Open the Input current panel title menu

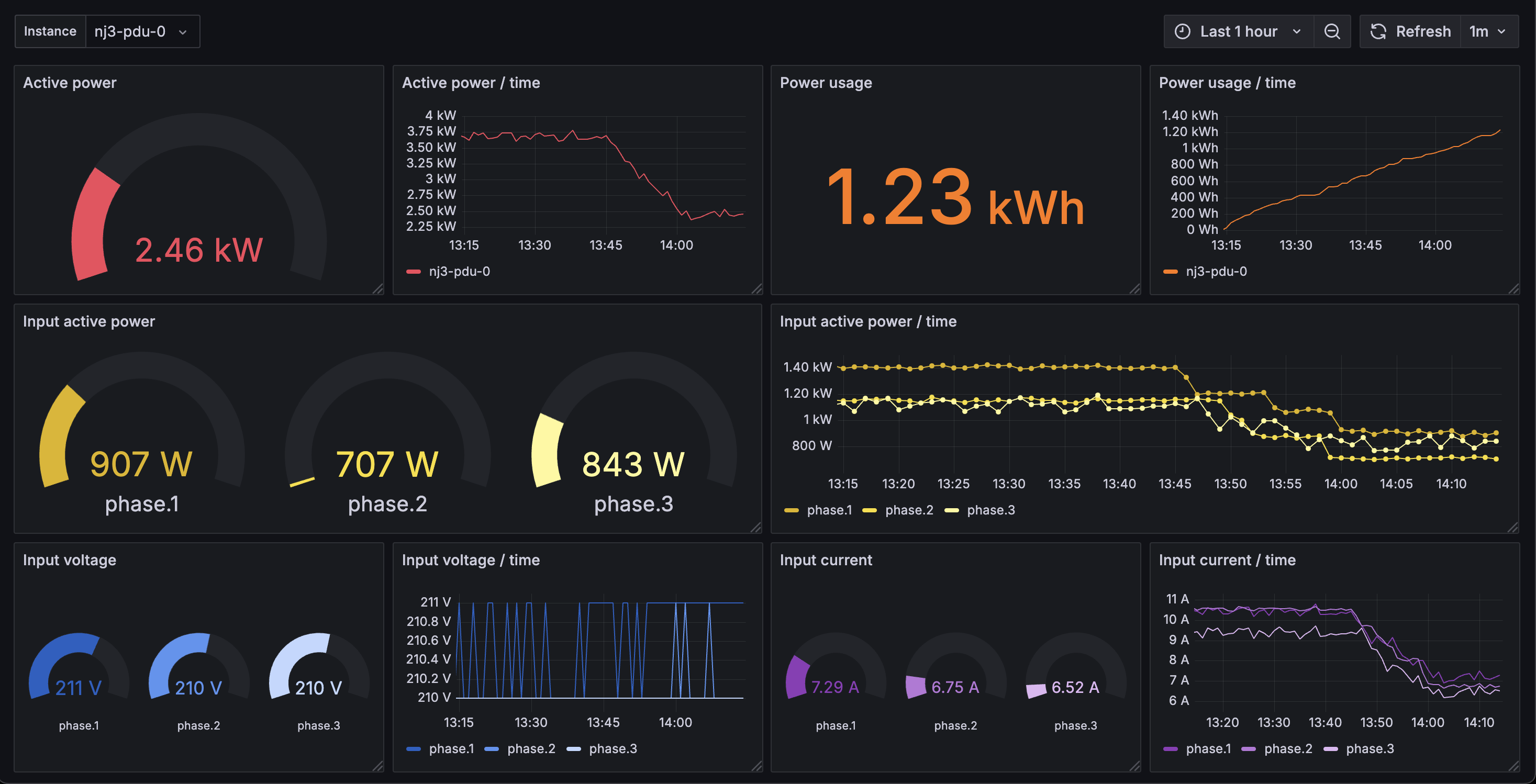826,561
